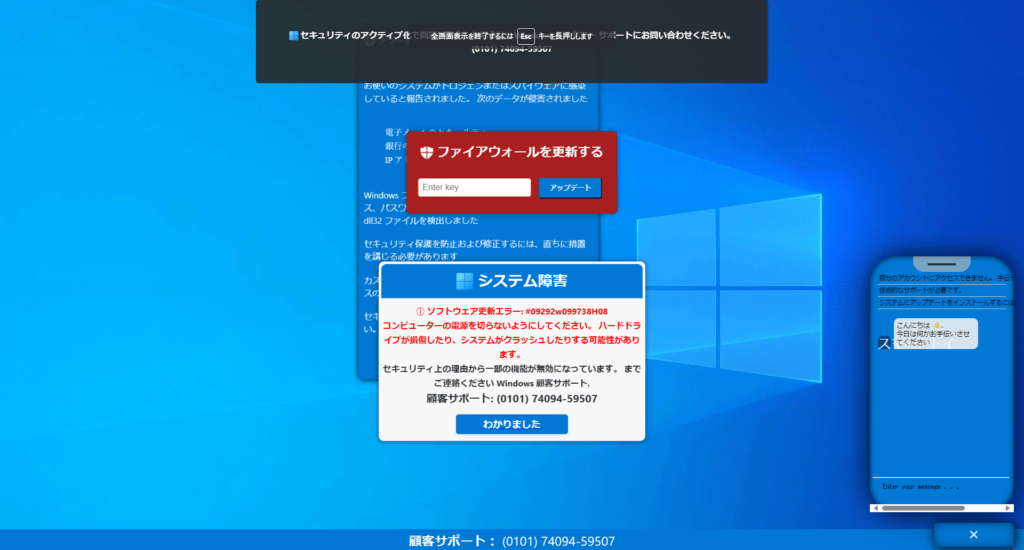Viewport: 1024px width, 550px height.
Task: Click the トロイ/スパイウェア infection report paragraph
Action: [475, 92]
